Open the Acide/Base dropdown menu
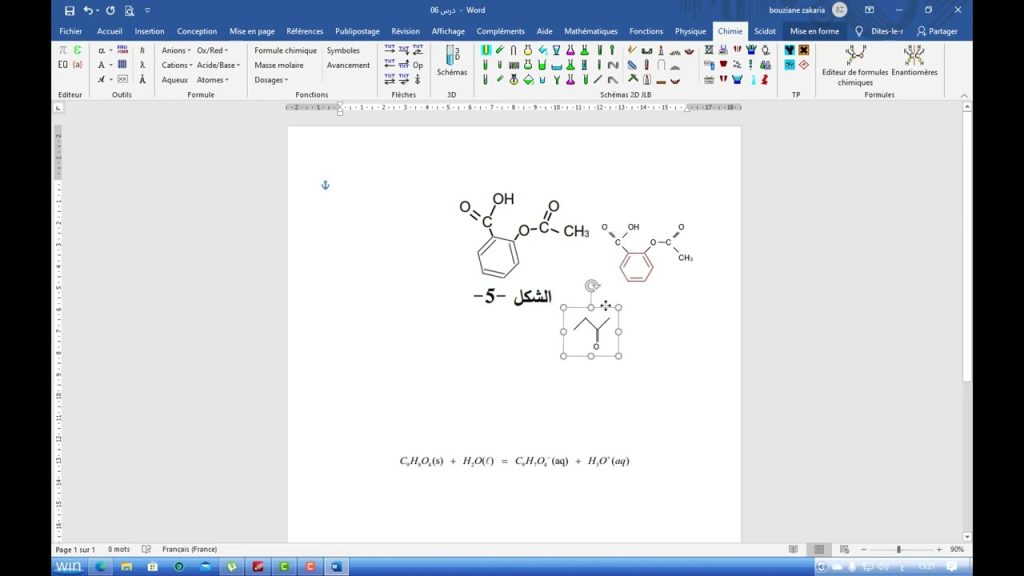 click(x=218, y=65)
